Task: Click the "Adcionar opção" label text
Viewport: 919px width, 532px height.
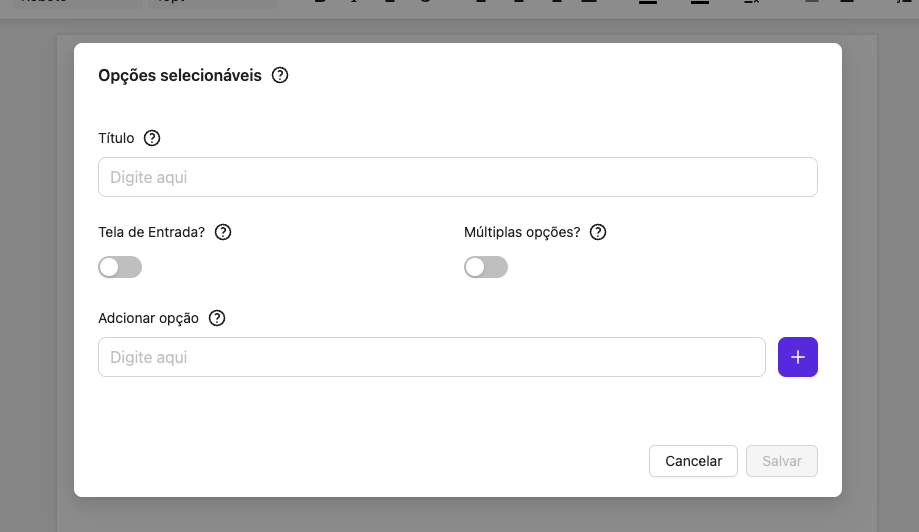Action: [x=148, y=318]
